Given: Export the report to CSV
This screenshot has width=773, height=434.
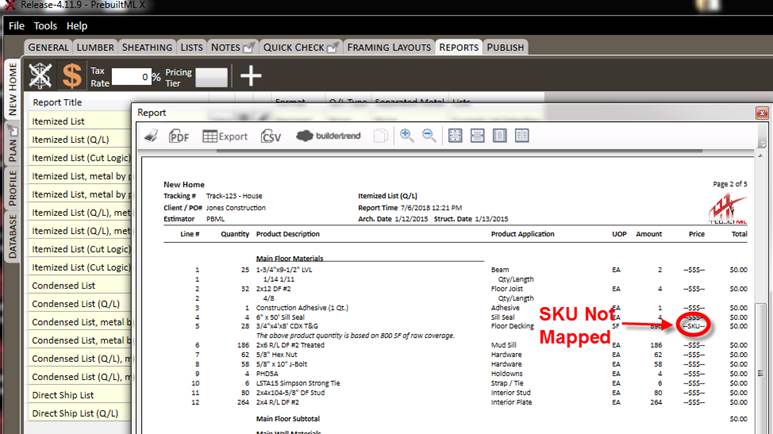Looking at the screenshot, I should [270, 136].
